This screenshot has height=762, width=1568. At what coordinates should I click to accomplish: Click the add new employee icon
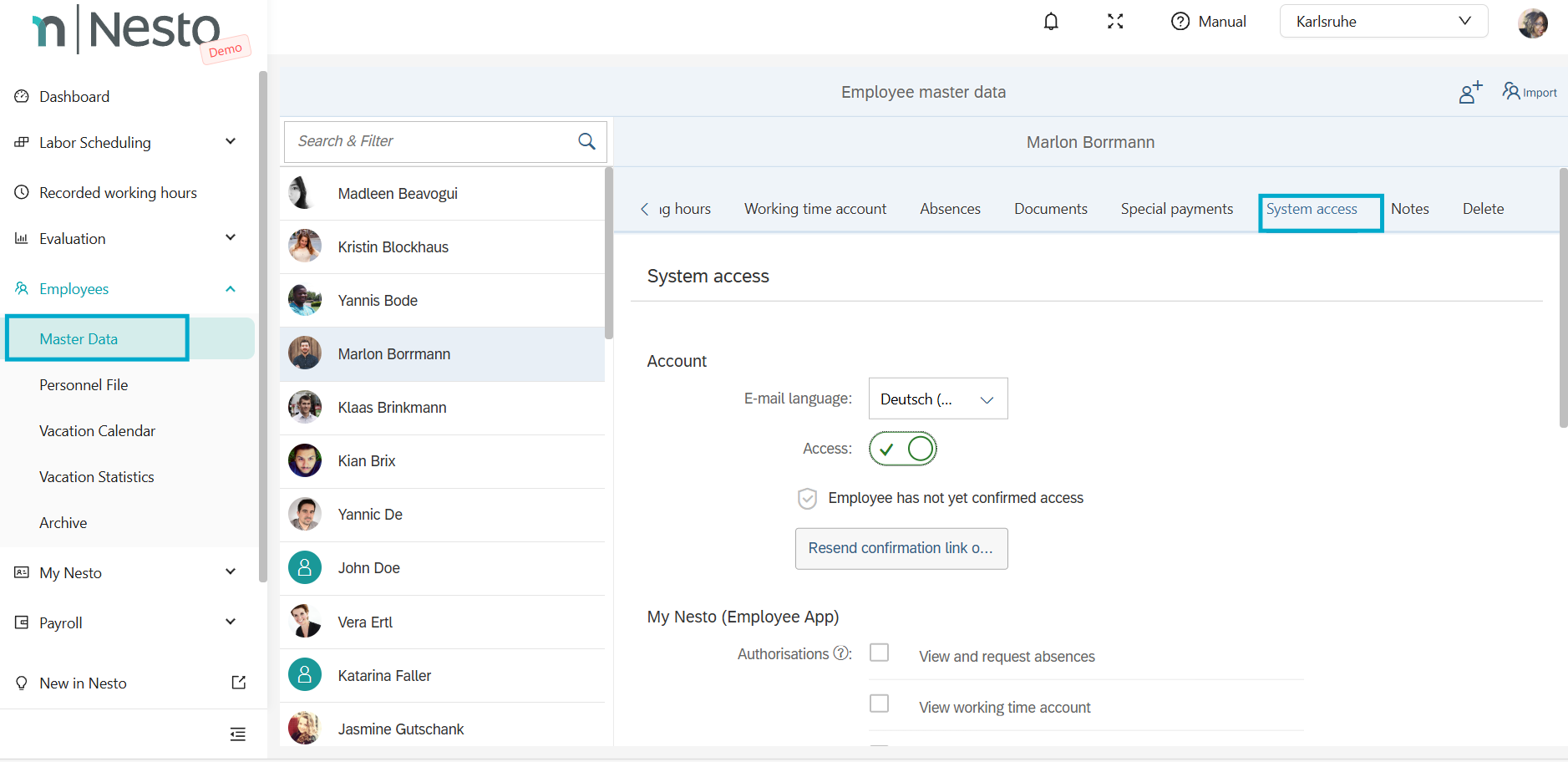coord(1469,93)
